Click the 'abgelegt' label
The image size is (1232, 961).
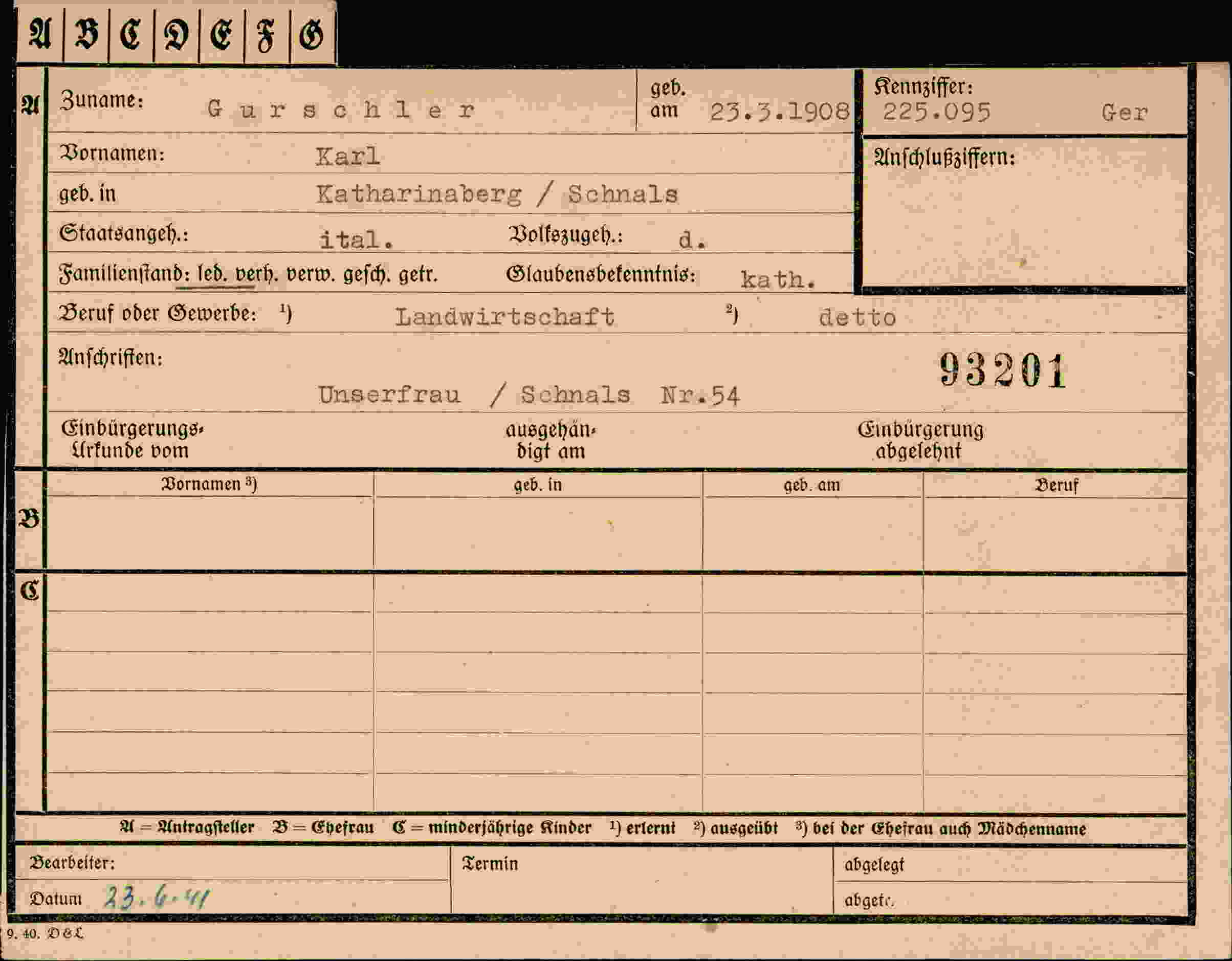[x=874, y=864]
